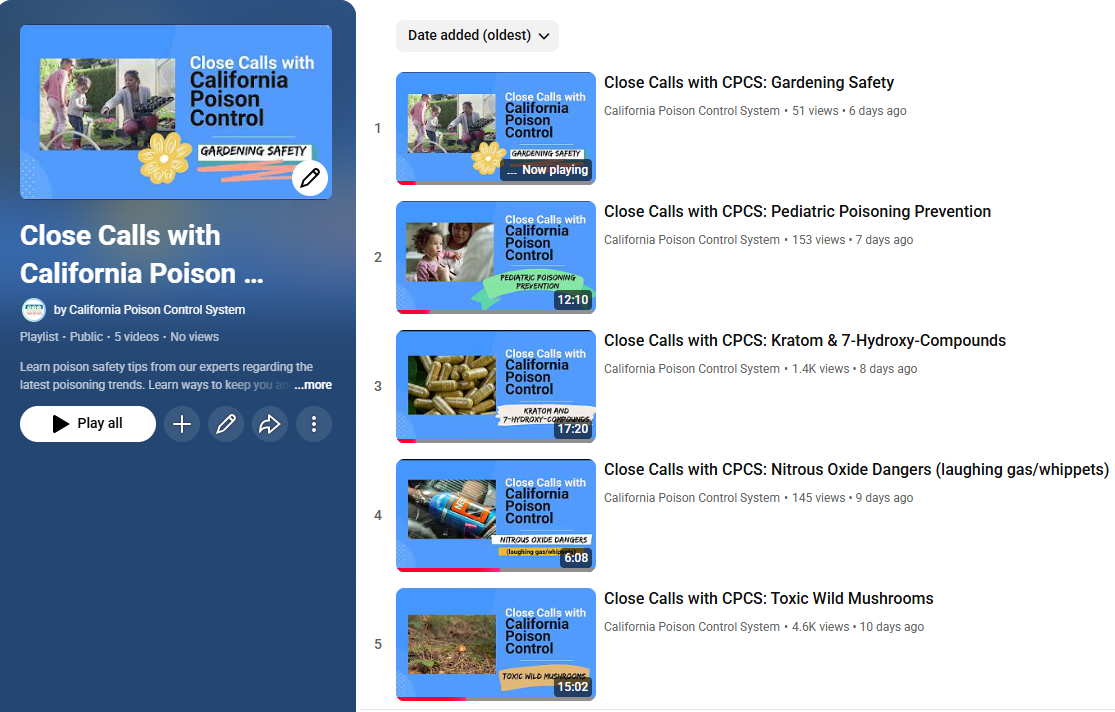Image resolution: width=1115 pixels, height=712 pixels.
Task: Click the 'Close Calls with California Poison ...' playlist title
Action: 142,255
